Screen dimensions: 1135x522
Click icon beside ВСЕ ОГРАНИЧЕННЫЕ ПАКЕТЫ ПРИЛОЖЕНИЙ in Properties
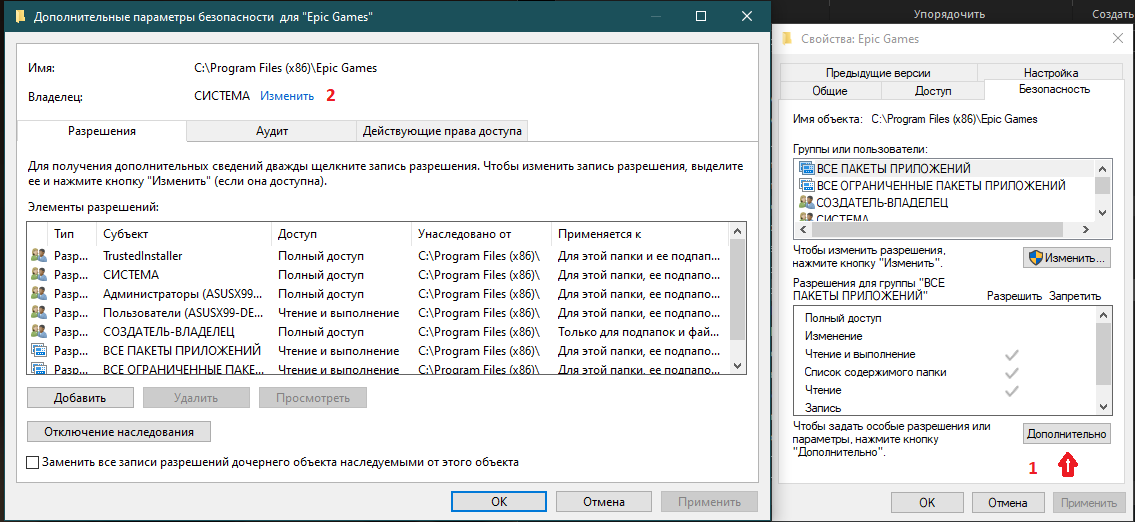click(806, 185)
